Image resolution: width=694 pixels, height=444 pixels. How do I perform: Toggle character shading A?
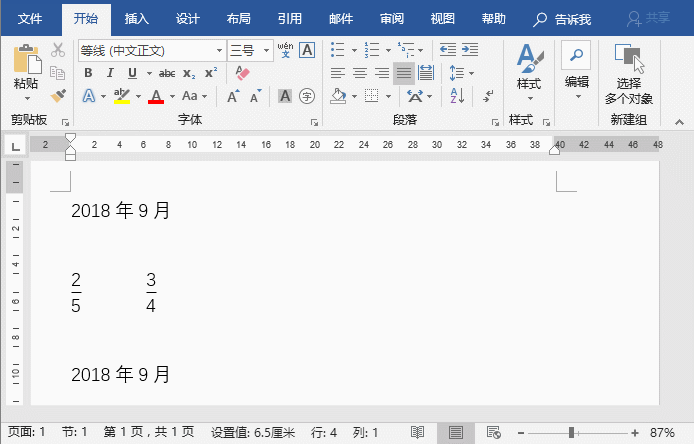point(285,96)
